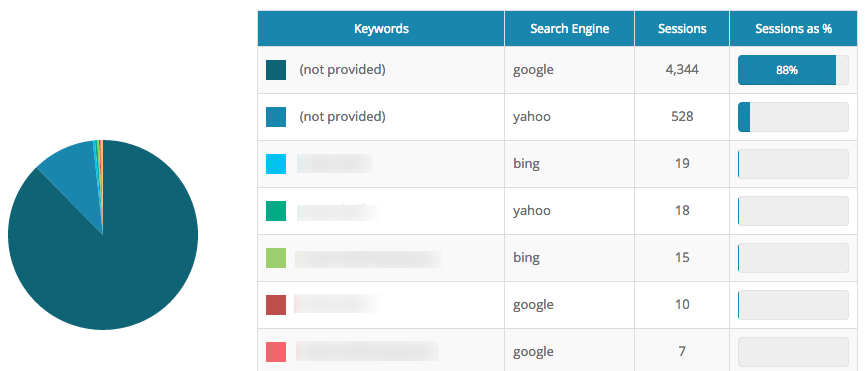
Task: Select the lime green bing swatch
Action: (x=276, y=258)
